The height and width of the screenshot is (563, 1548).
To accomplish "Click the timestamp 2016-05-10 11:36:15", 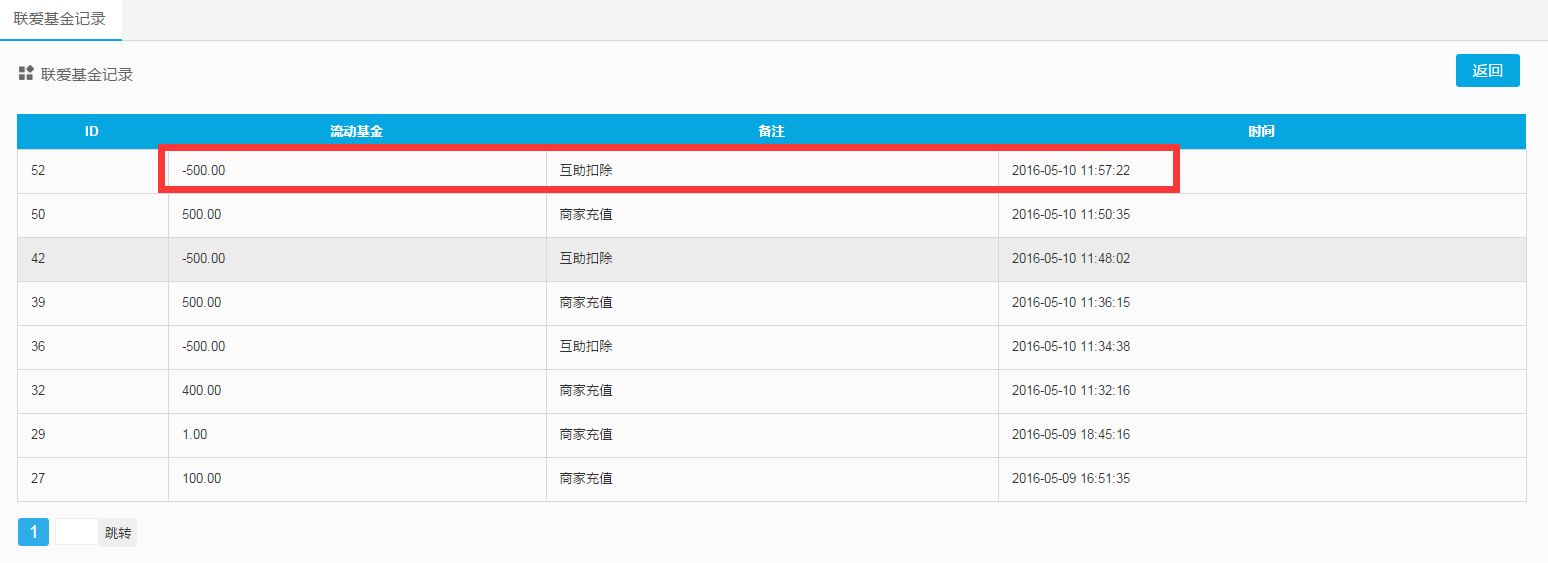I will click(1070, 303).
